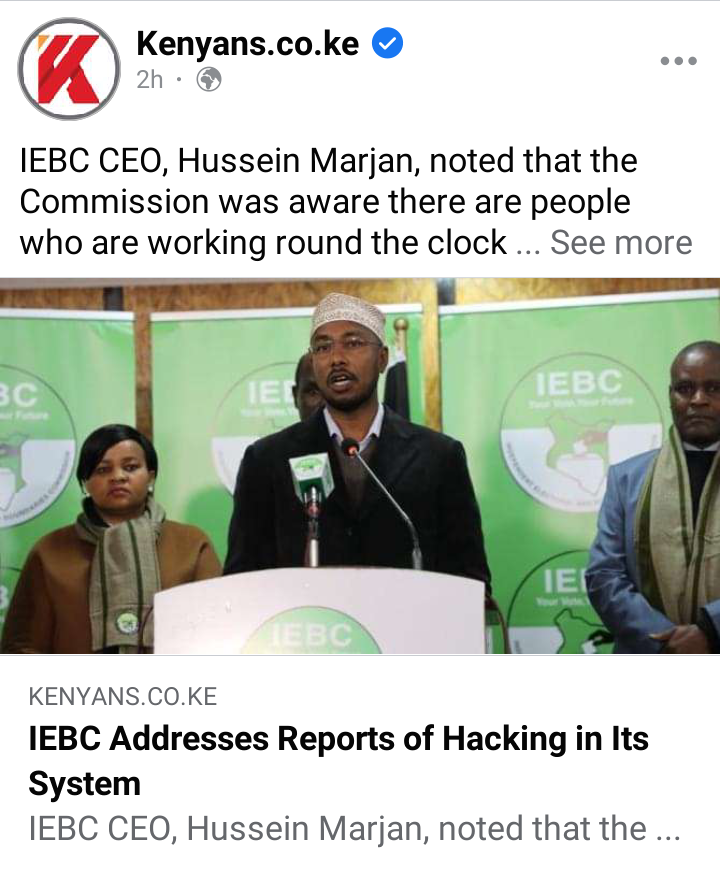Click the speaker's embroidered cap
This screenshot has width=720, height=874.
(x=348, y=312)
